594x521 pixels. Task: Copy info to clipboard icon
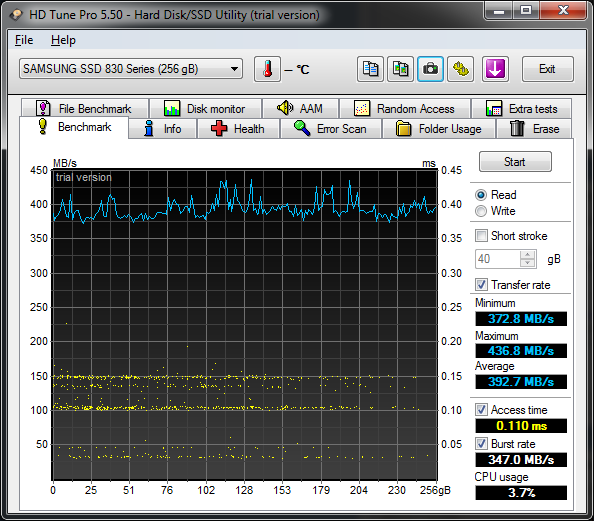pos(370,69)
